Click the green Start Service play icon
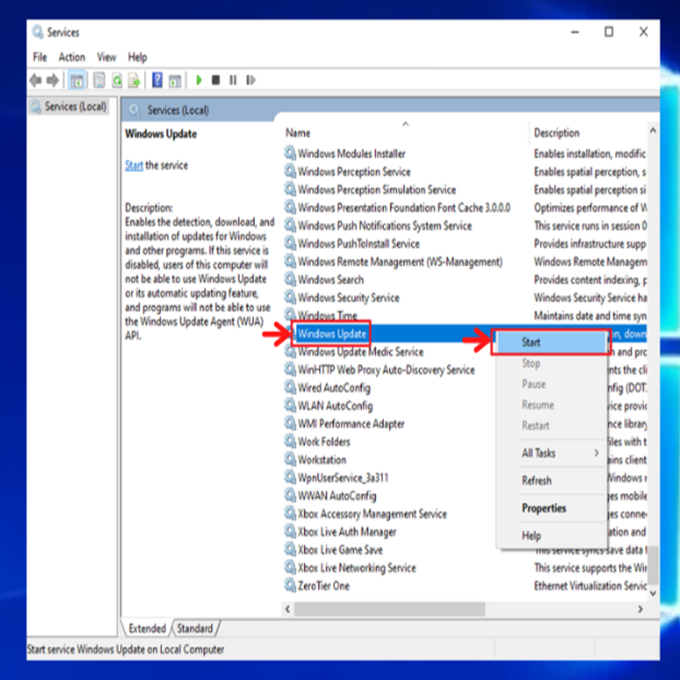The image size is (680, 680). tap(199, 80)
